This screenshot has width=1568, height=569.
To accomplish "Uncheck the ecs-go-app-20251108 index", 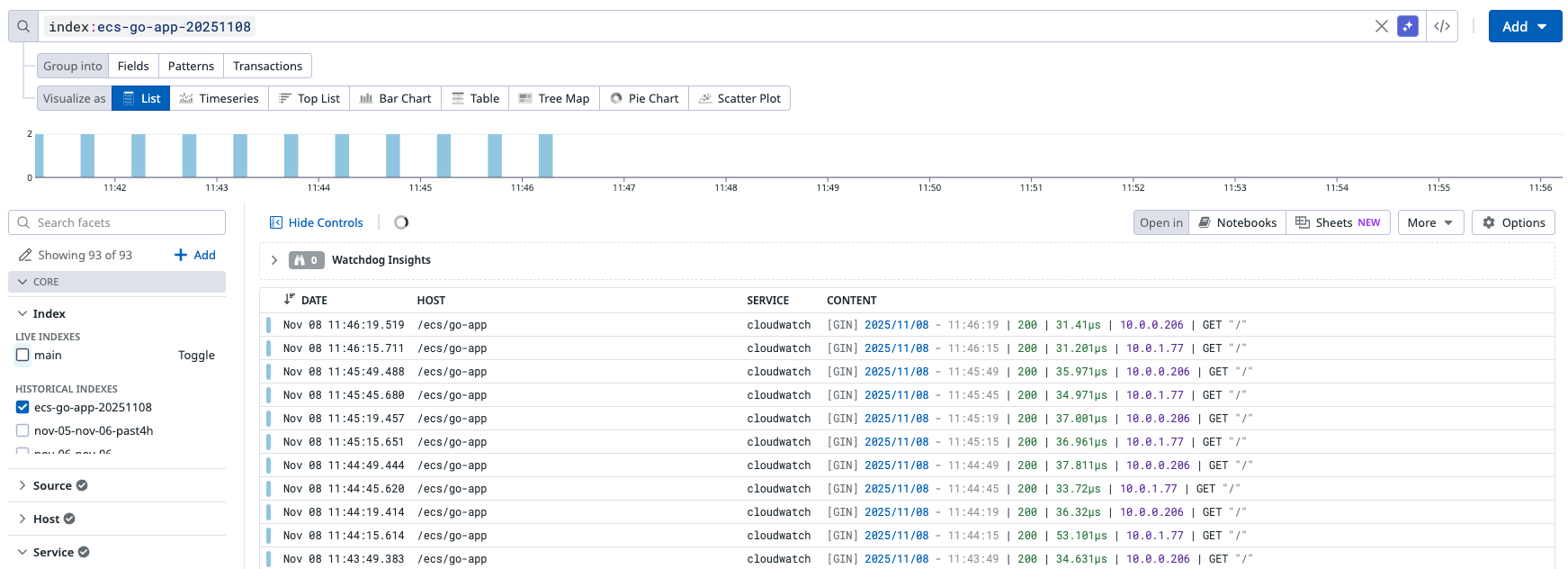I will click(22, 407).
